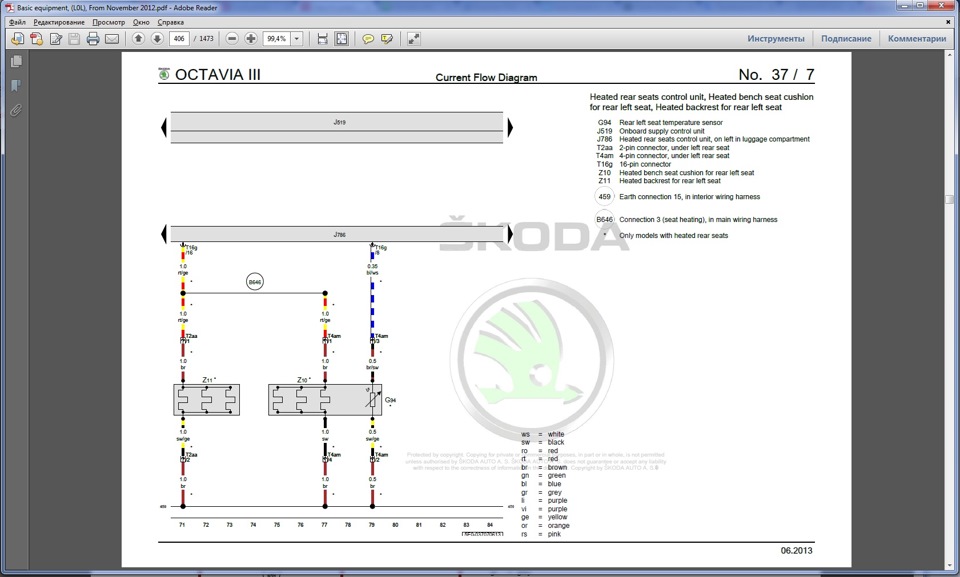Select the highlight text tool
The width and height of the screenshot is (960, 577).
387,39
